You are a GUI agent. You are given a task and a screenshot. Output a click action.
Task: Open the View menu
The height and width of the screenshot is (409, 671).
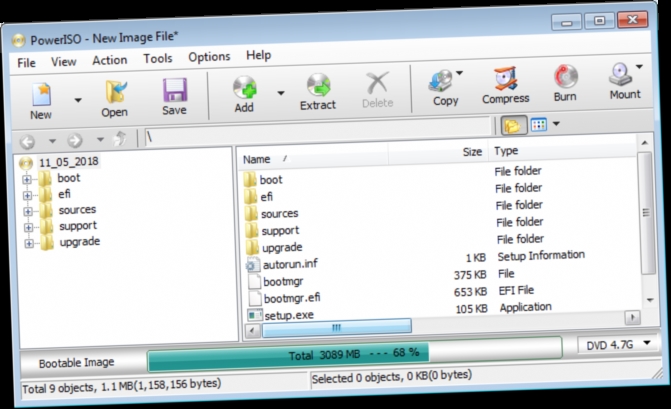64,62
